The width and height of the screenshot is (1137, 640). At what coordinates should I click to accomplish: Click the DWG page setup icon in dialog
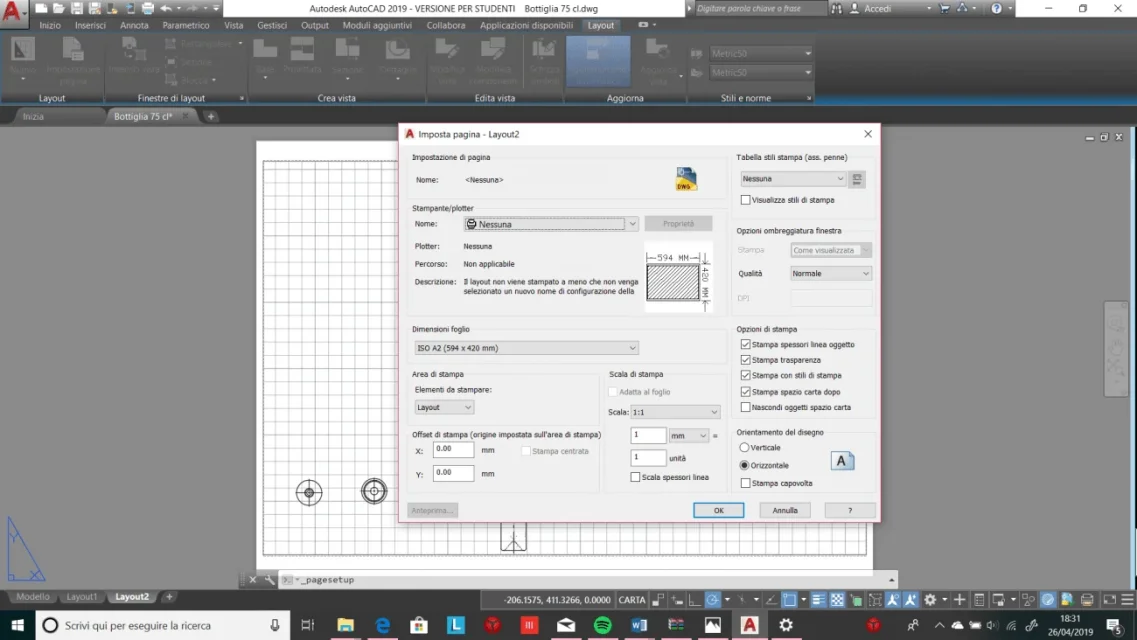685,179
